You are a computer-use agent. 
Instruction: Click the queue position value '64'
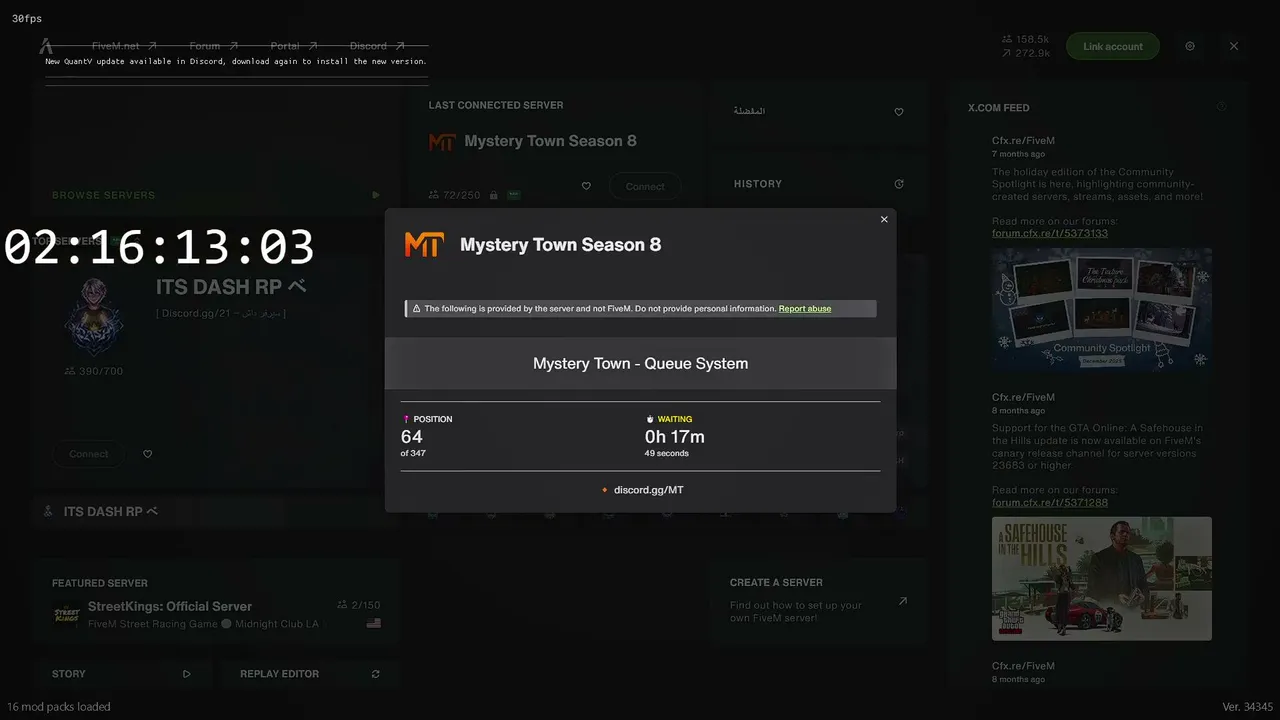[x=412, y=437]
